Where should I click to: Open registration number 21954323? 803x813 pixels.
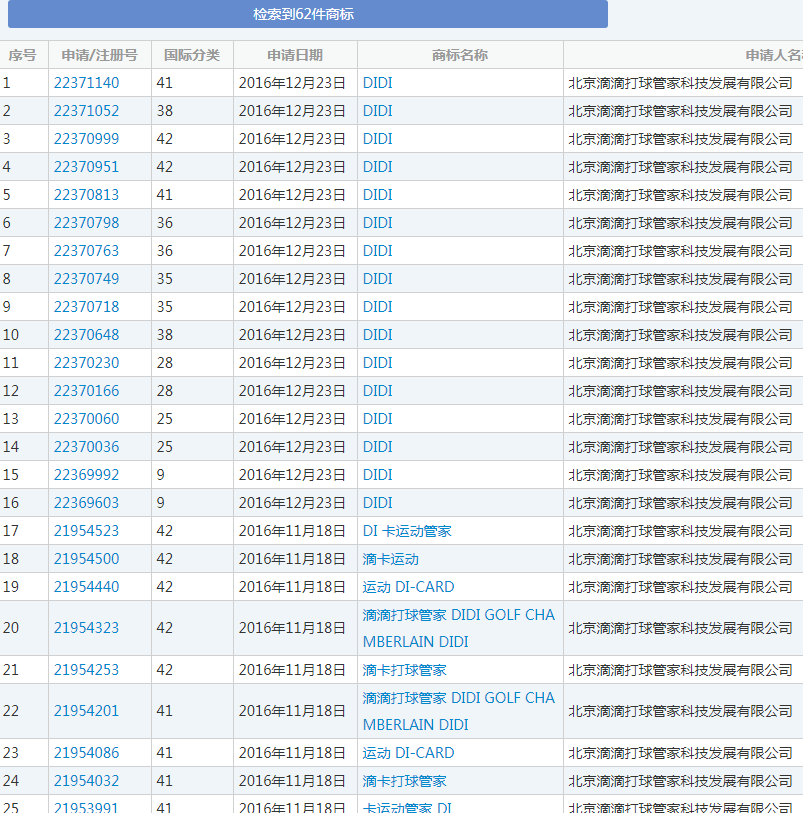(x=87, y=628)
